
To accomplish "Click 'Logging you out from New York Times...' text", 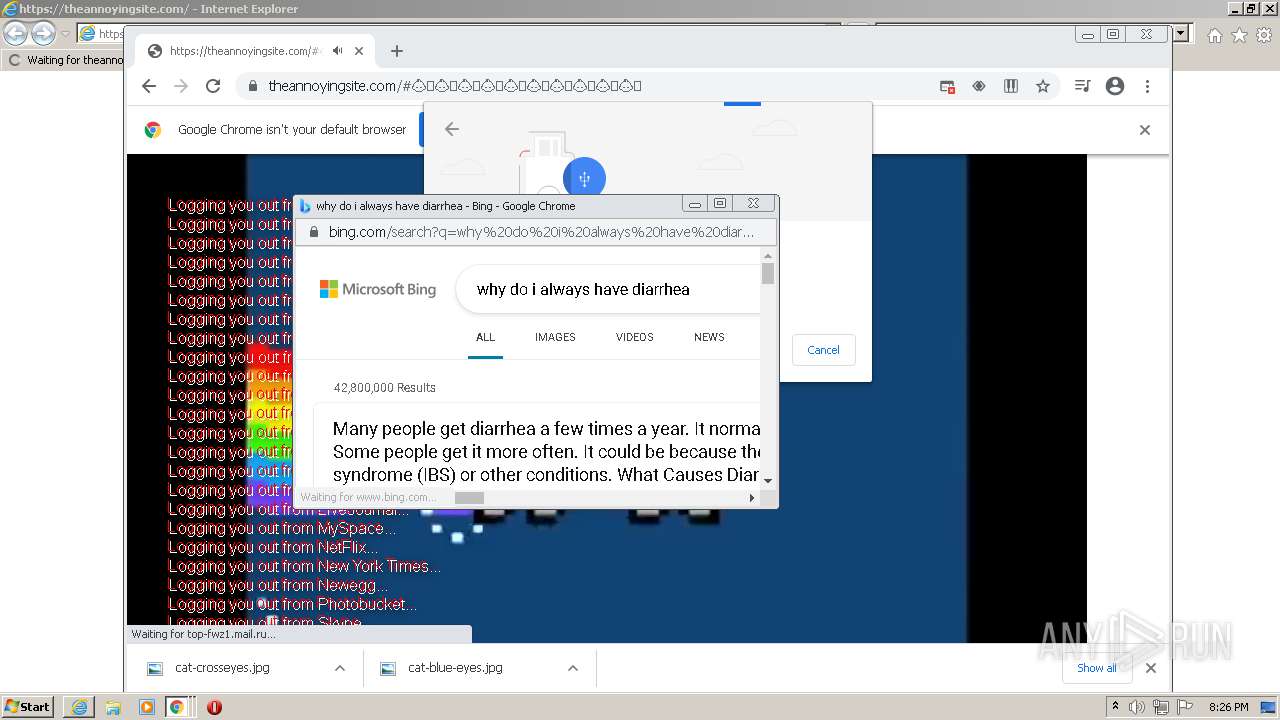I will tap(304, 566).
